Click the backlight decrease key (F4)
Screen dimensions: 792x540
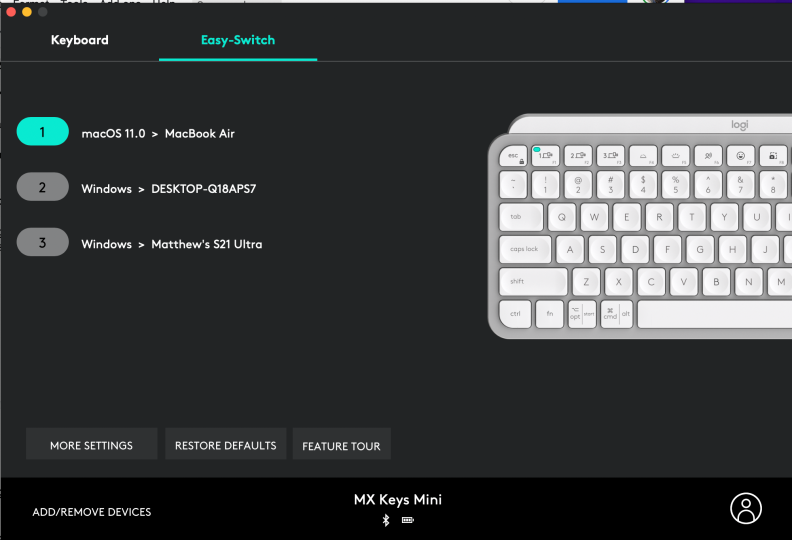click(x=643, y=156)
